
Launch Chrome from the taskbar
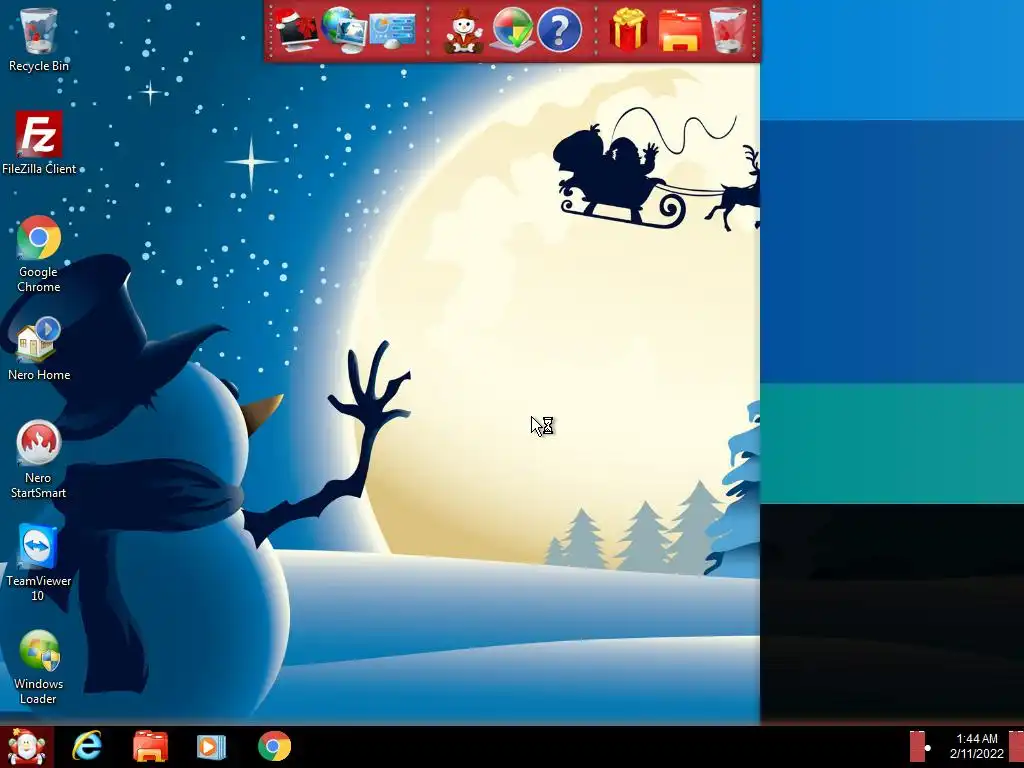(x=274, y=746)
